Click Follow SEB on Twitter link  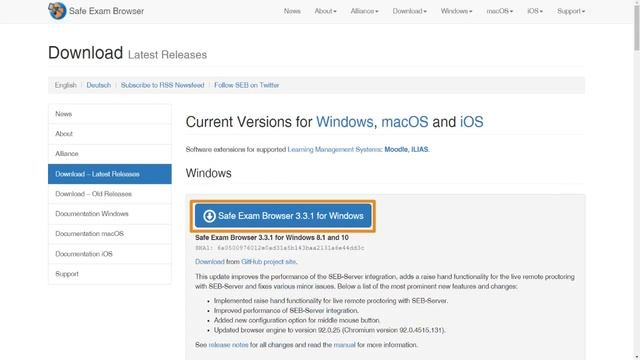[247, 85]
